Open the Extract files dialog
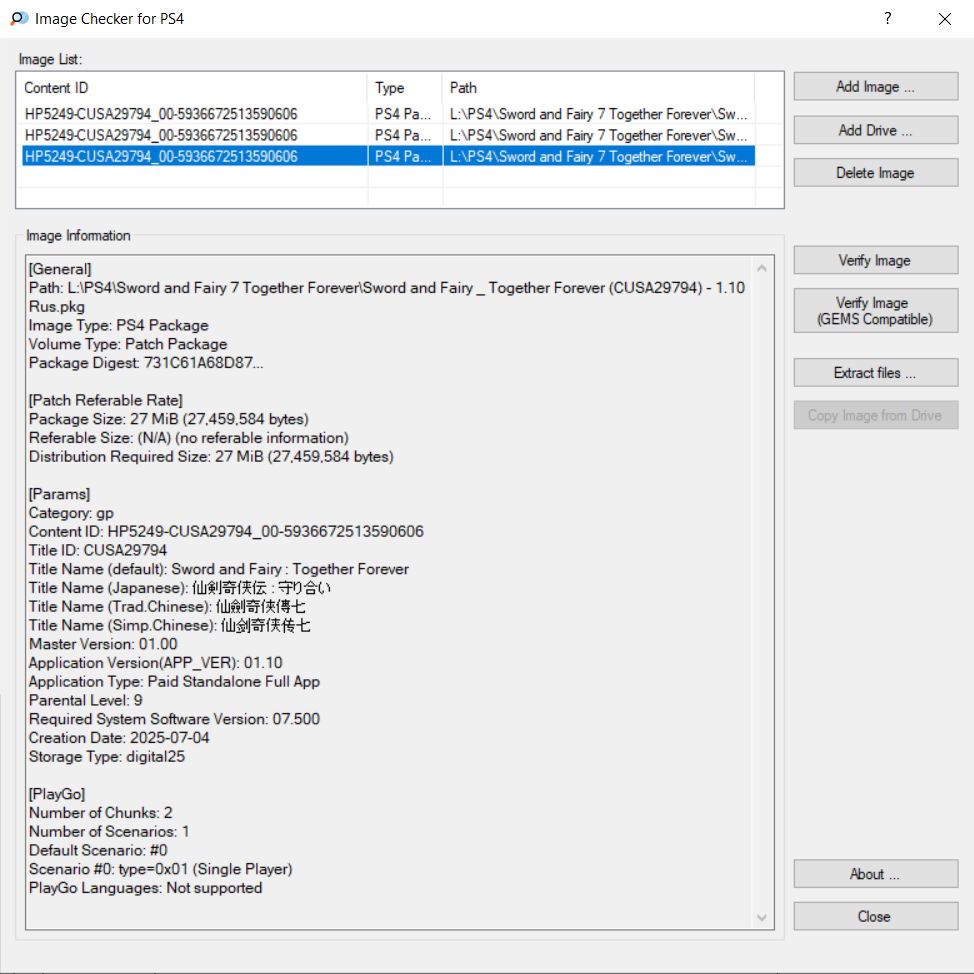 (x=875, y=373)
